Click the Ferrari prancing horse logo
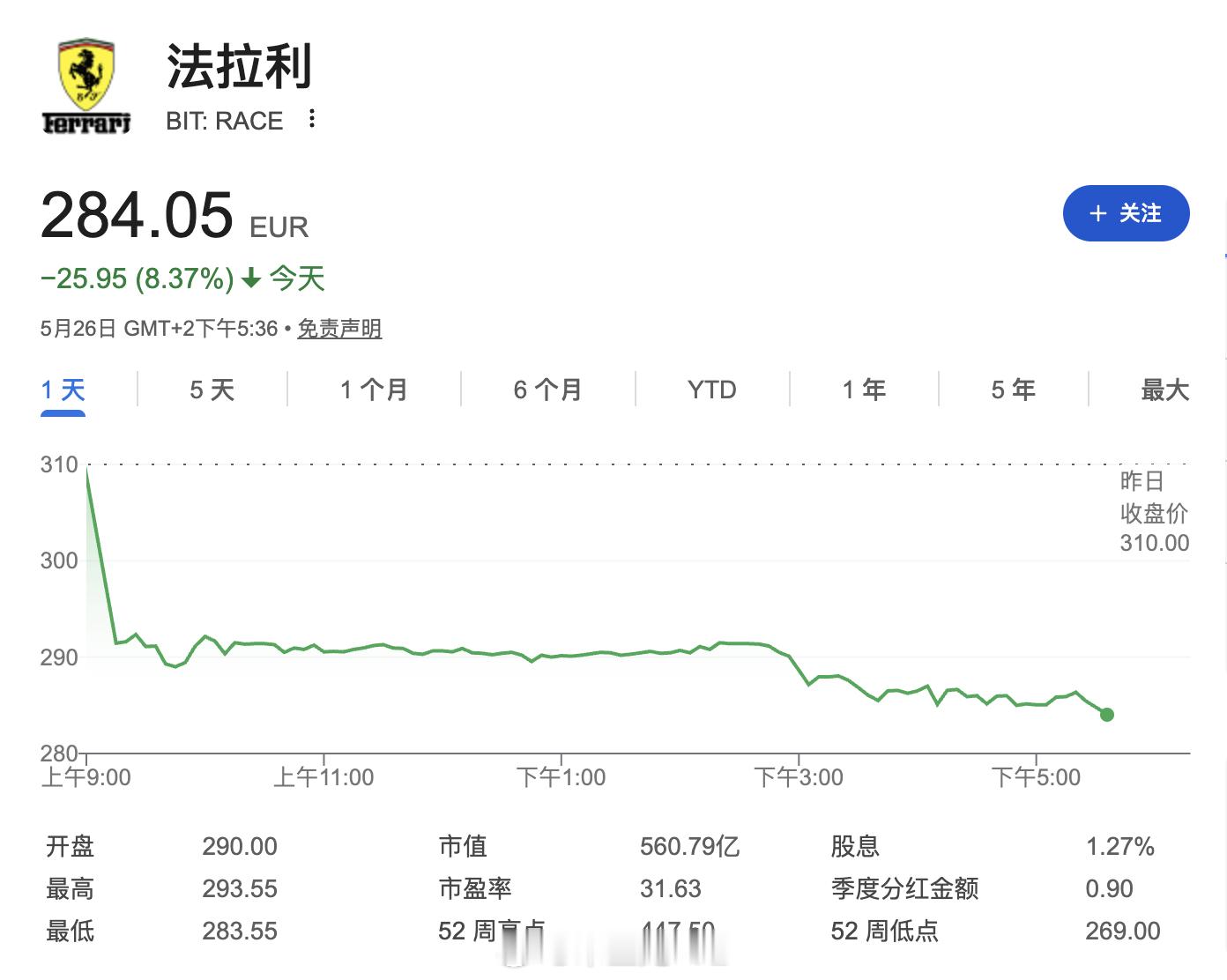This screenshot has height=980, width=1227. pos(86,85)
